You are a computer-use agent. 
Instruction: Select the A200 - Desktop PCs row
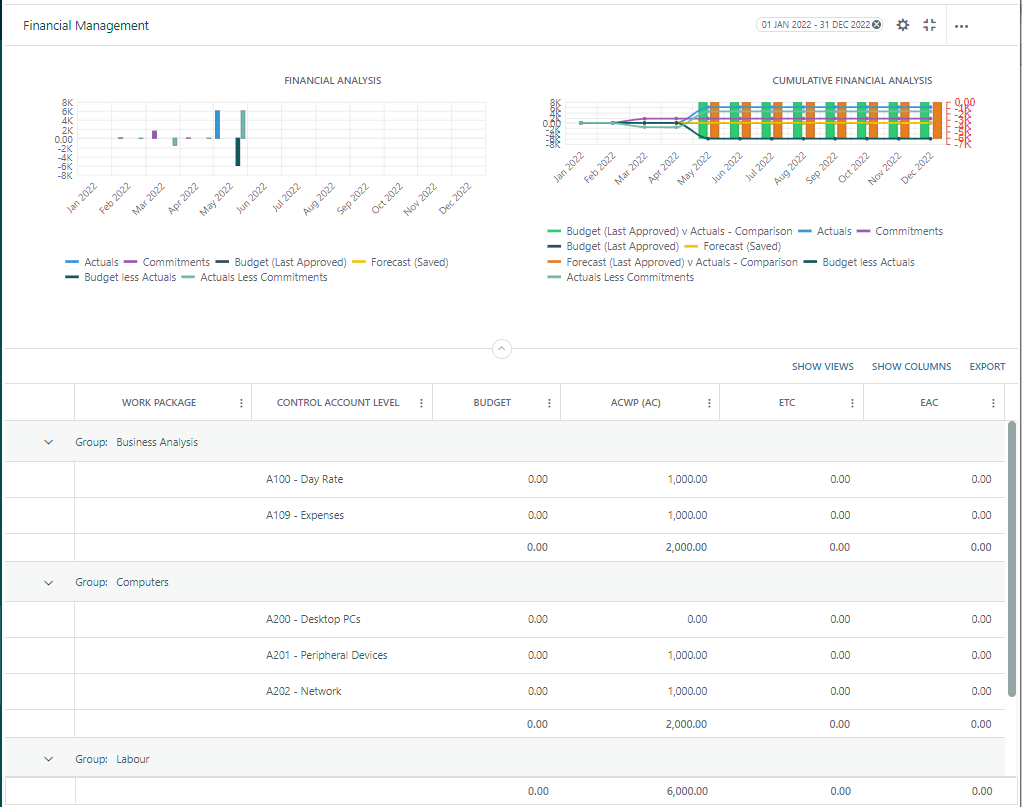pyautogui.click(x=505, y=619)
